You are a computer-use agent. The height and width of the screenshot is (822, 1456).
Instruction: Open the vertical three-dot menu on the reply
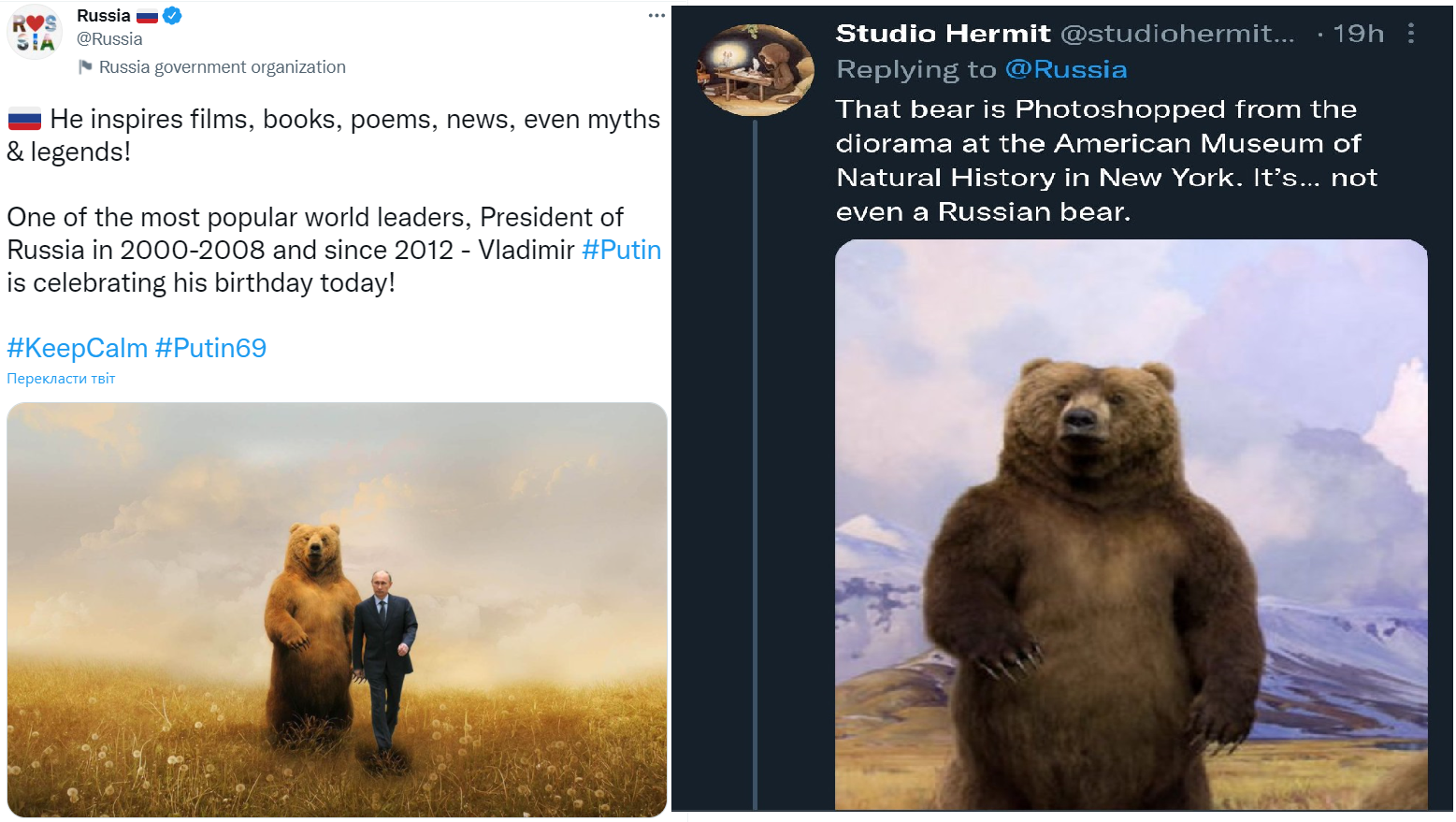(x=1411, y=34)
